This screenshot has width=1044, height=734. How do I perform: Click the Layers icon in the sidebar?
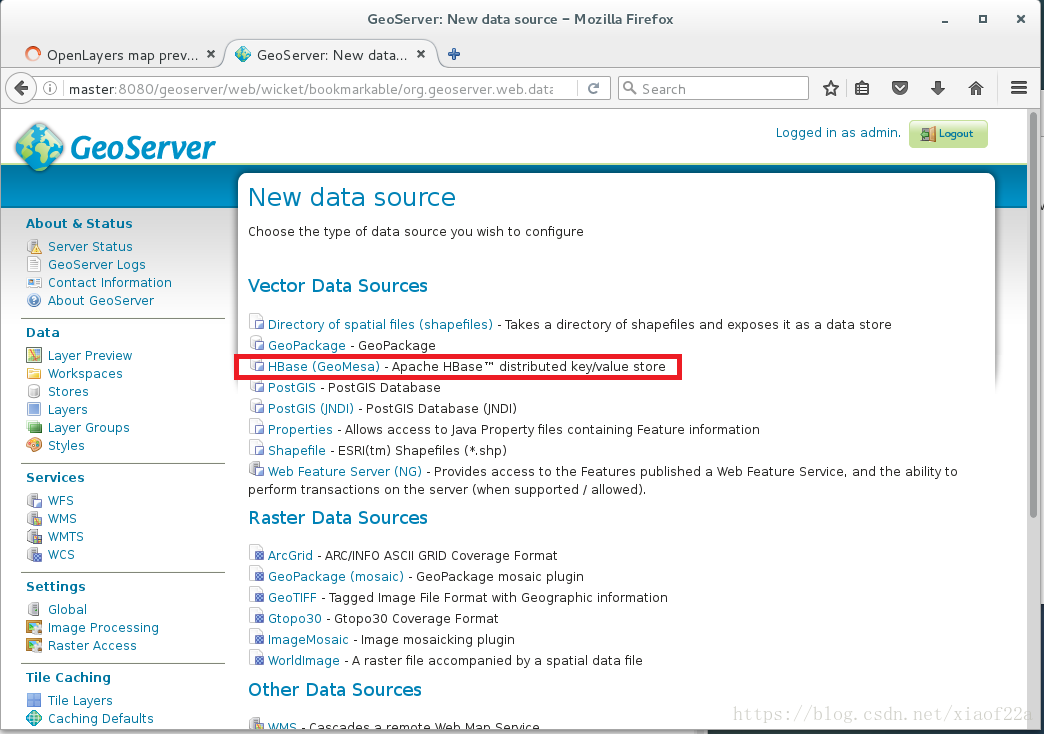34,409
